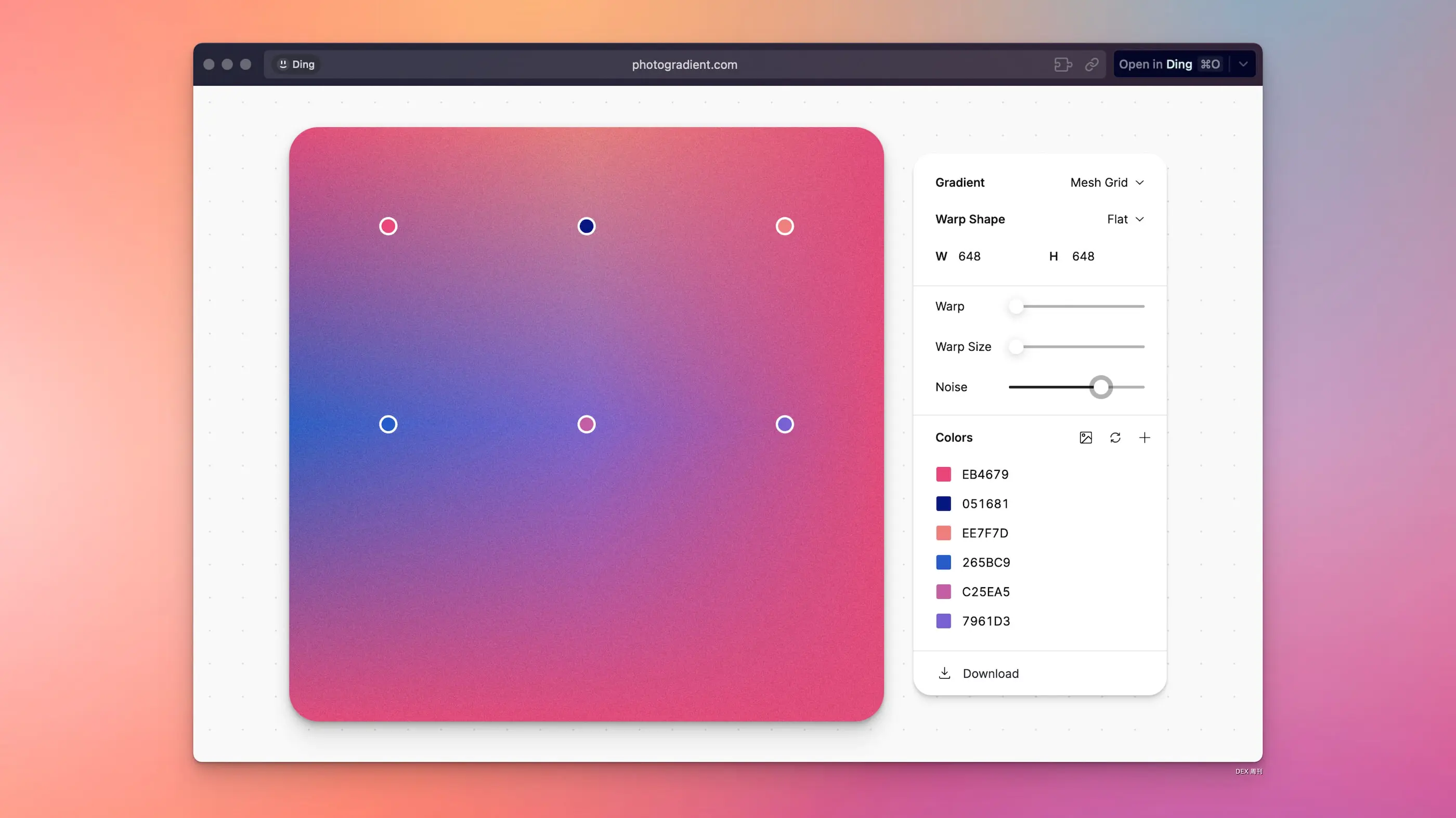Click the photogradient.com address bar
Image resolution: width=1456 pixels, height=818 pixels.
point(683,64)
